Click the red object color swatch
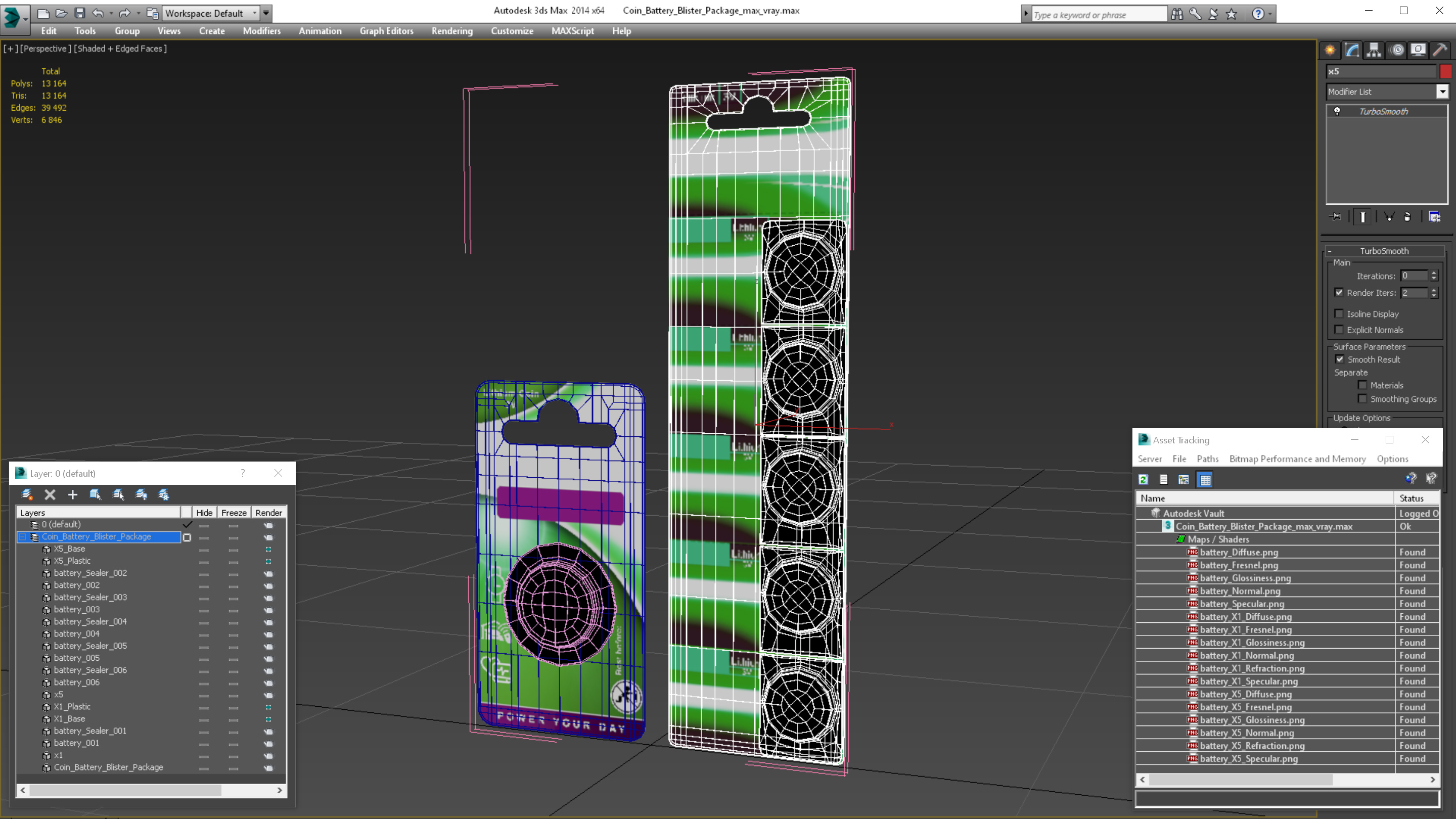This screenshot has width=1456, height=819. (x=1445, y=71)
